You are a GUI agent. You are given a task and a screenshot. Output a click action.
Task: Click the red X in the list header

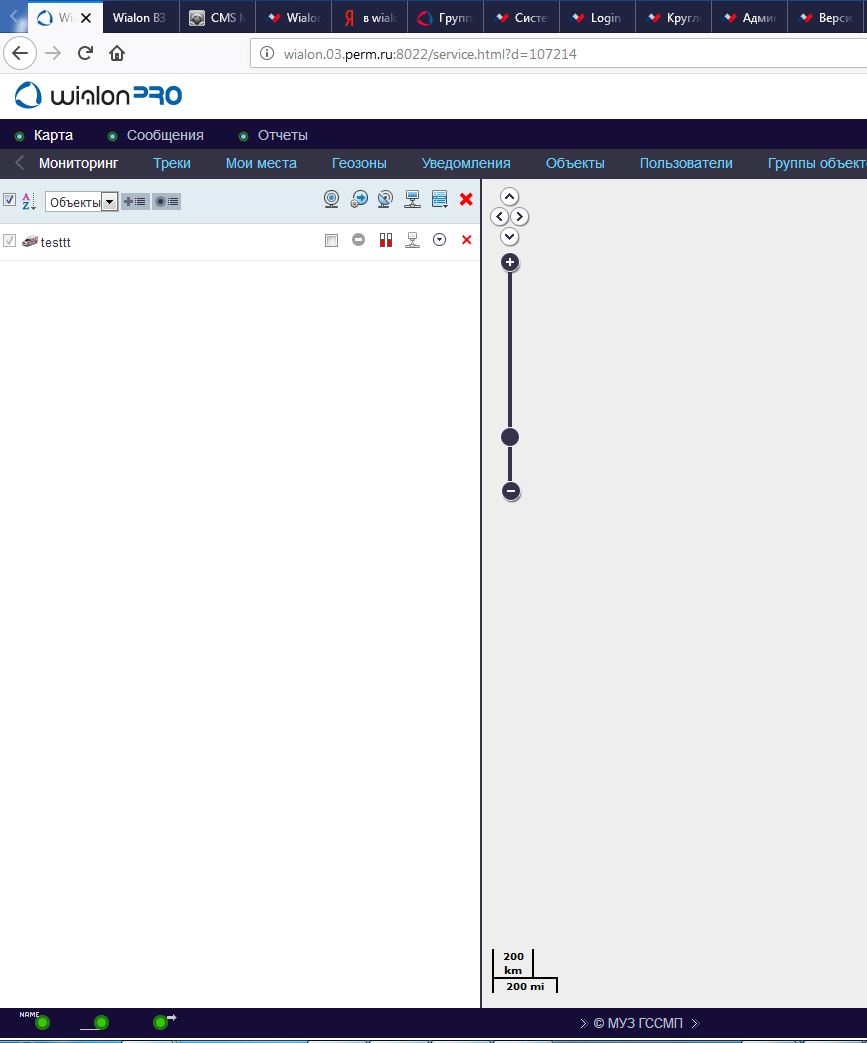coord(466,200)
